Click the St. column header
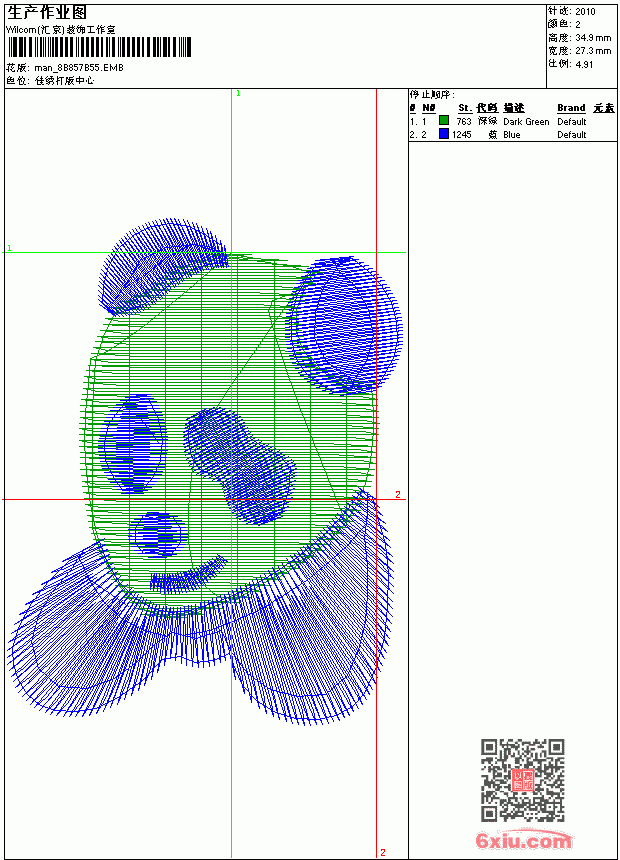 465,108
